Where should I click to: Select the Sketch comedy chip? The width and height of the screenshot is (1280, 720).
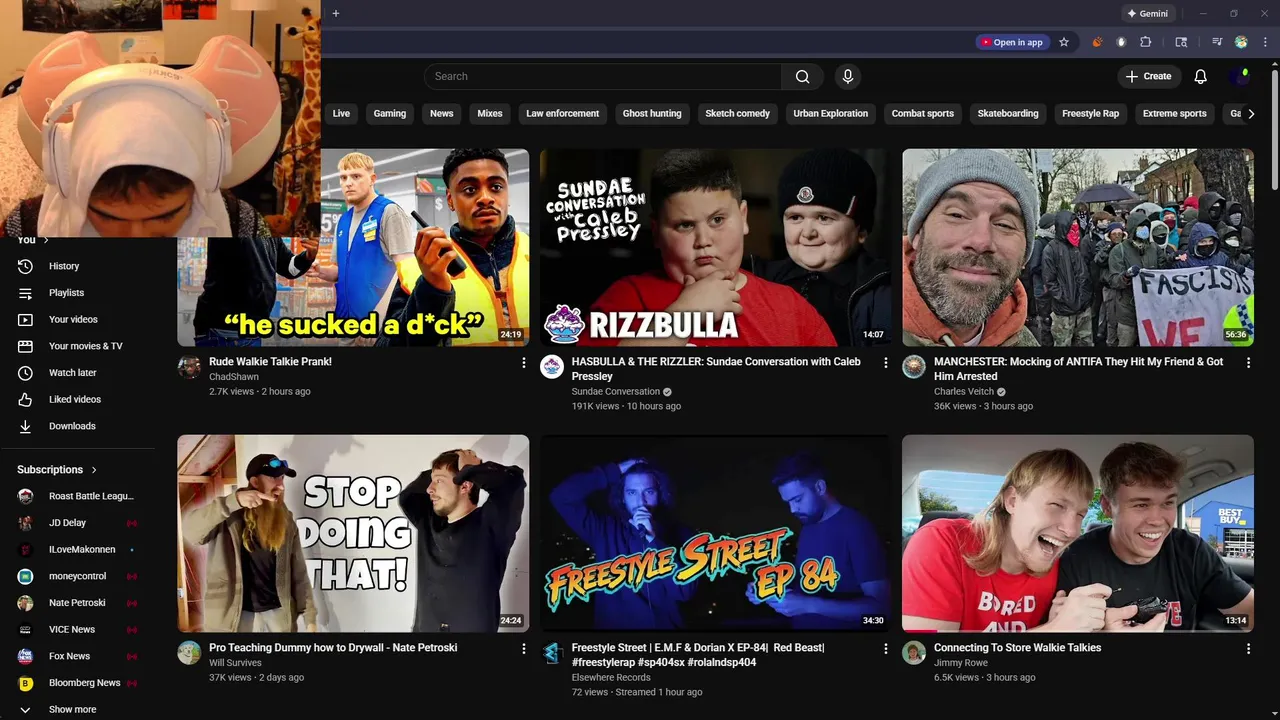pos(738,114)
